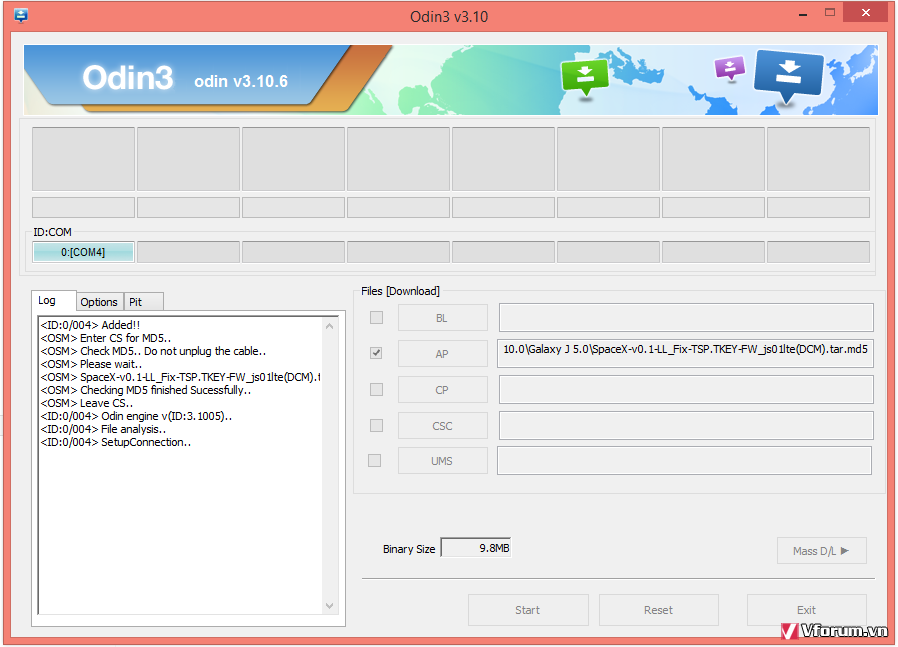898x647 pixels.
Task: Close the Odin3 v3.10 window
Action: [x=865, y=13]
